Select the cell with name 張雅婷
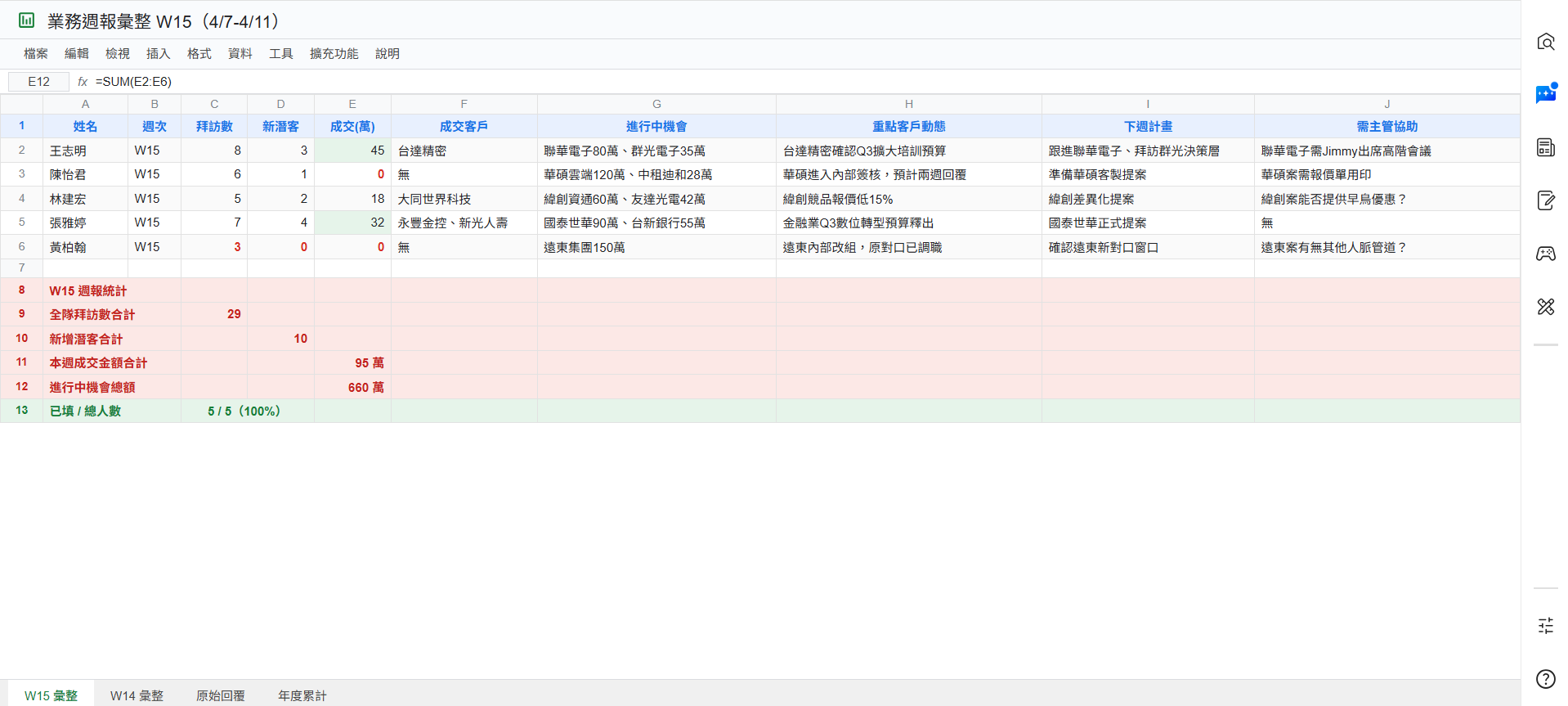Viewport: 1568px width, 706px height. [85, 223]
